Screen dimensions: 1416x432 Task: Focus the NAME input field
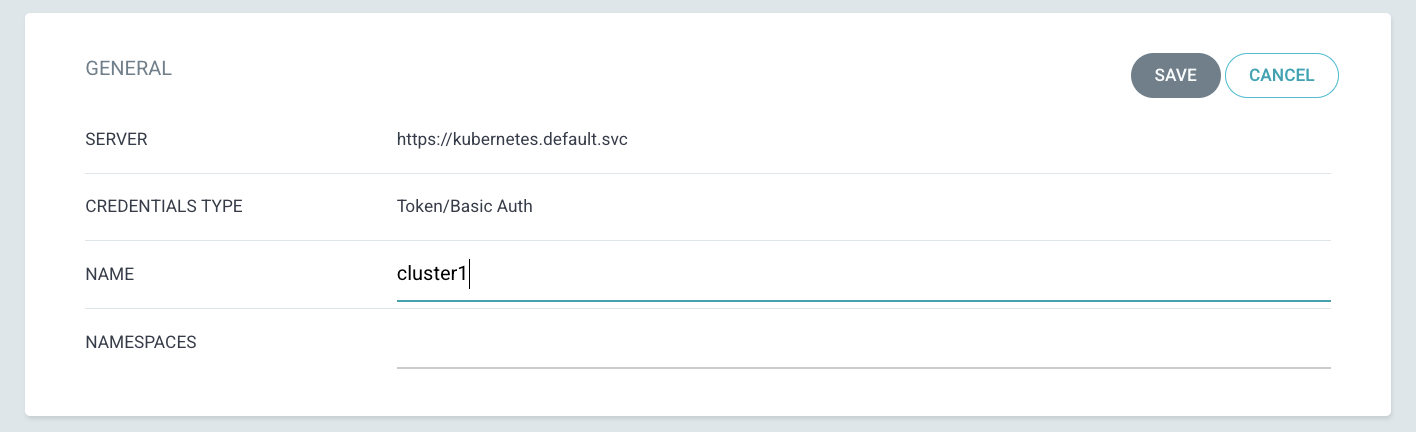tap(863, 275)
